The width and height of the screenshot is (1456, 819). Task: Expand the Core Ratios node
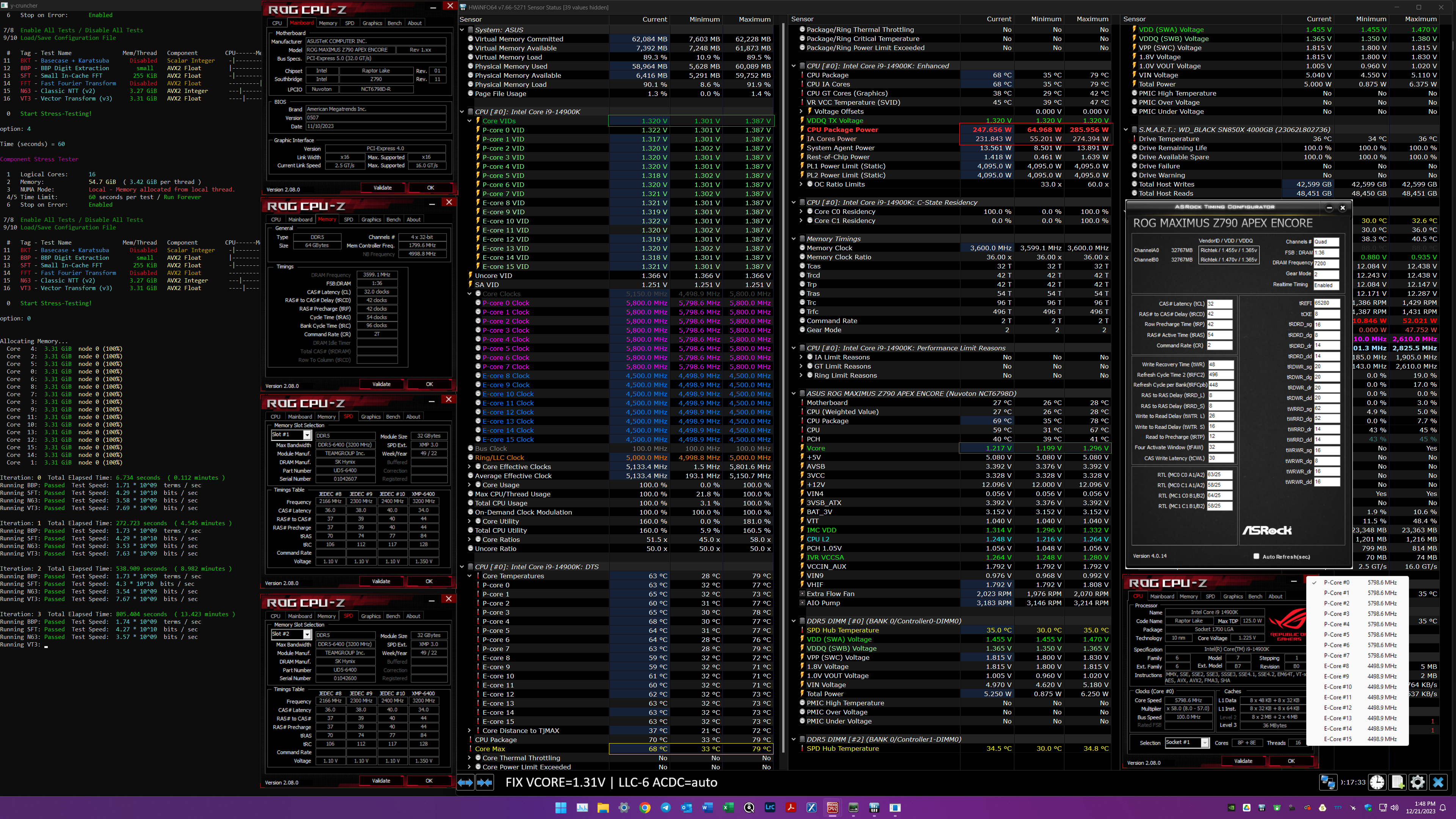470,539
